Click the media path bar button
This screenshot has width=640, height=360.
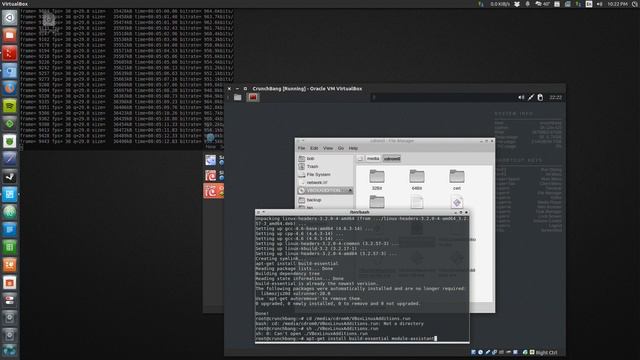[x=373, y=158]
